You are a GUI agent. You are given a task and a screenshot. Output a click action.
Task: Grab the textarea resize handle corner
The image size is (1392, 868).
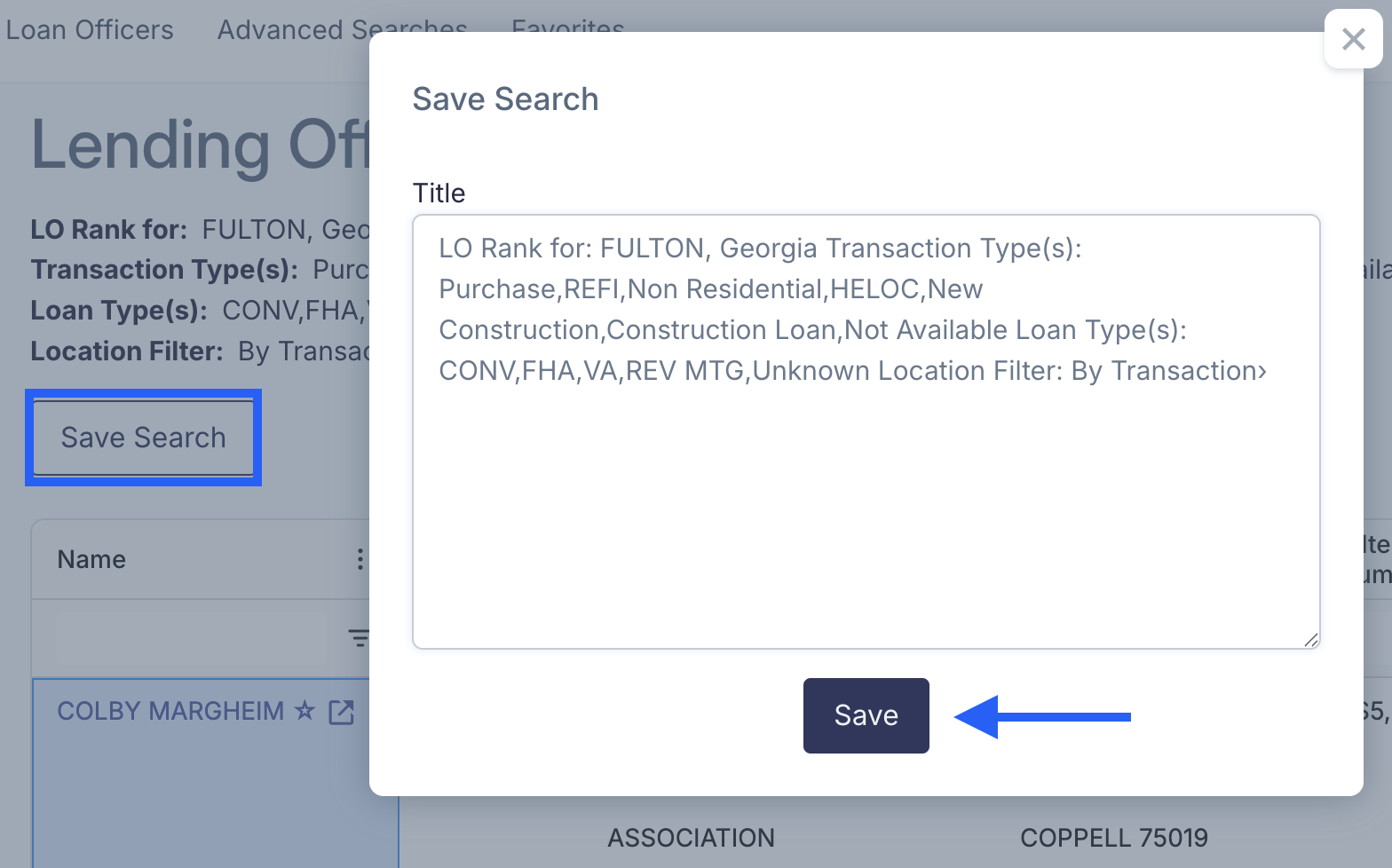click(x=1310, y=639)
